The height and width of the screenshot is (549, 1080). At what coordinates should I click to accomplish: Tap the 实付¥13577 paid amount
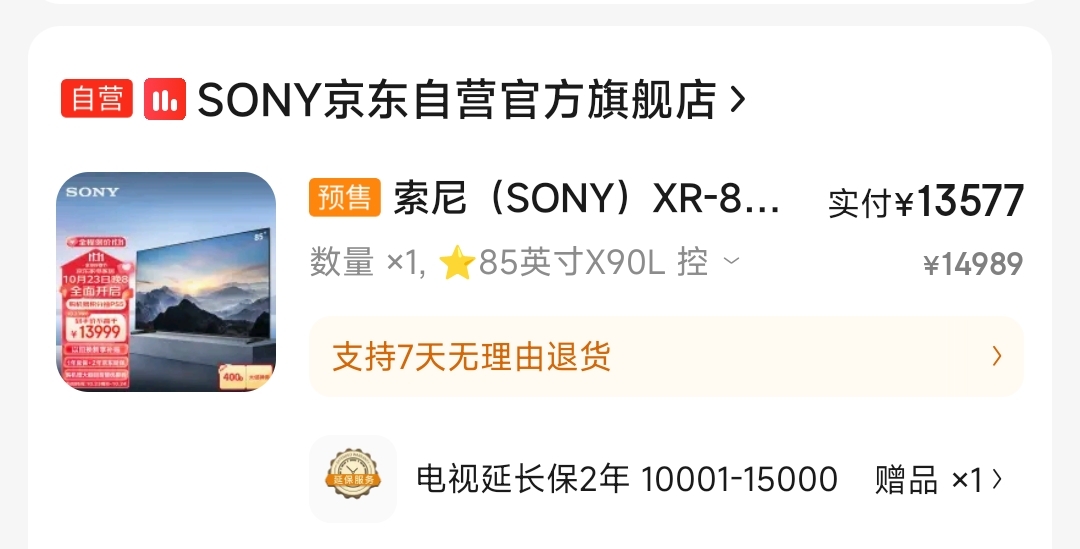[926, 201]
